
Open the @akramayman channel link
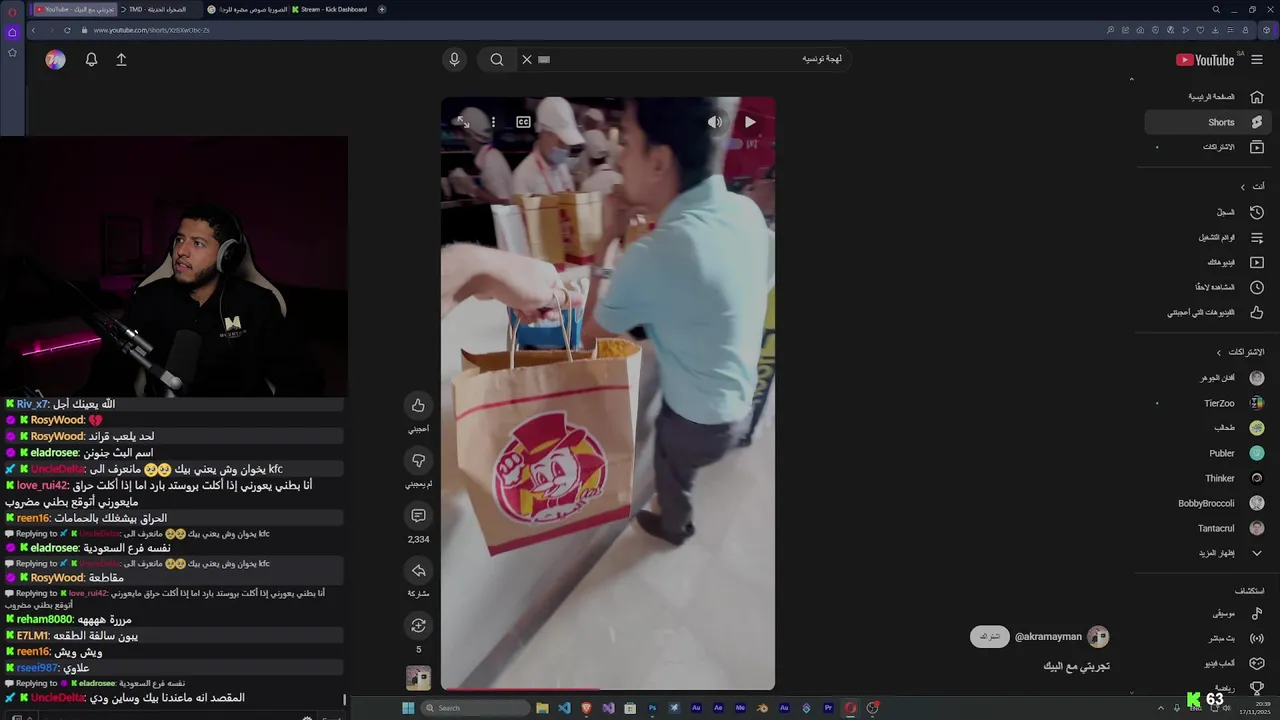click(x=1048, y=637)
